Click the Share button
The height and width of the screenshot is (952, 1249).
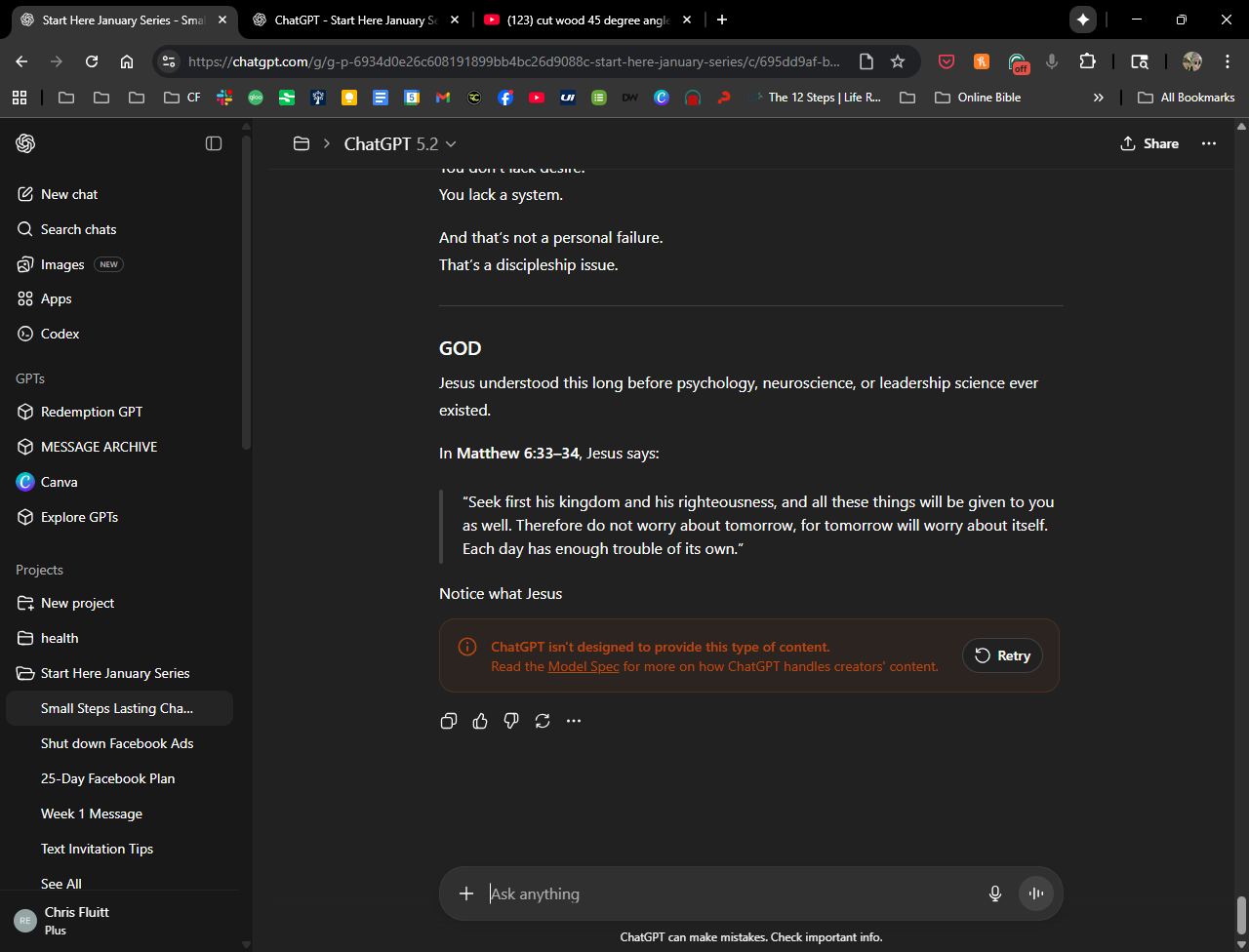1149,143
